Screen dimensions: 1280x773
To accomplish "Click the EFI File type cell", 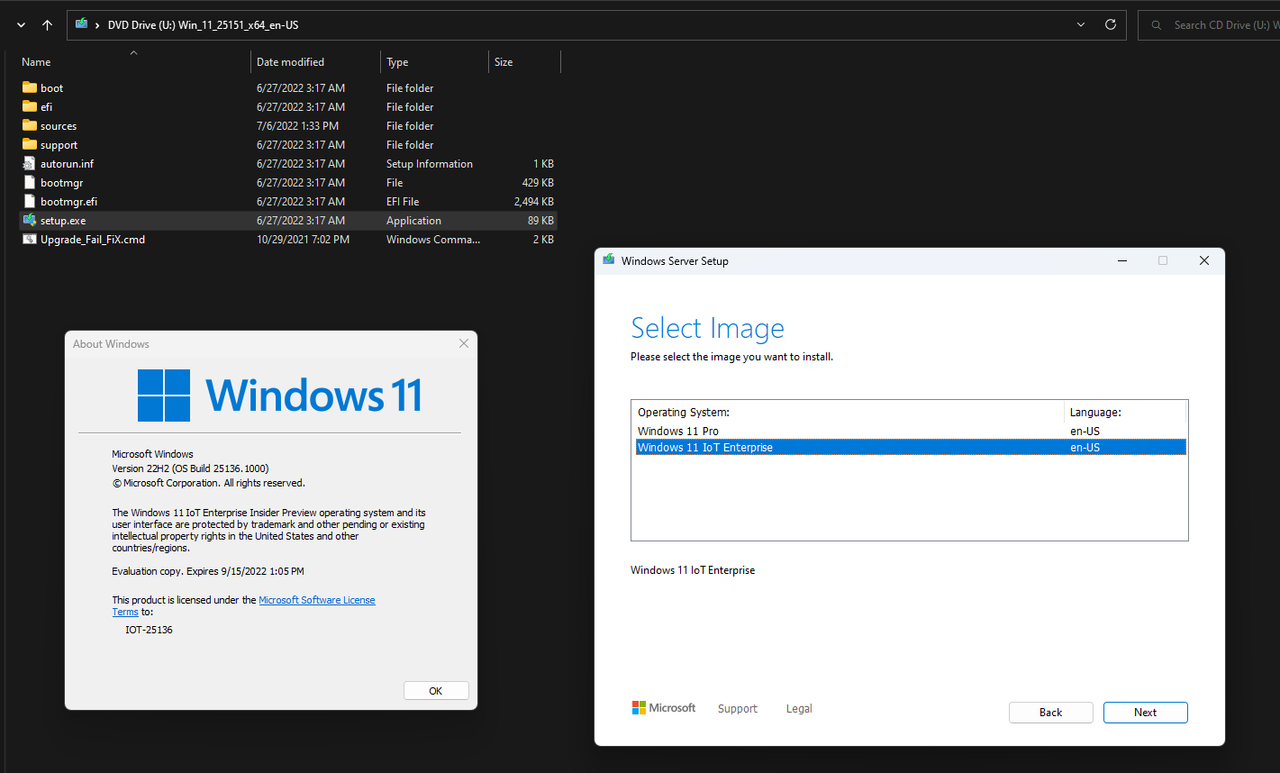I will coord(403,202).
